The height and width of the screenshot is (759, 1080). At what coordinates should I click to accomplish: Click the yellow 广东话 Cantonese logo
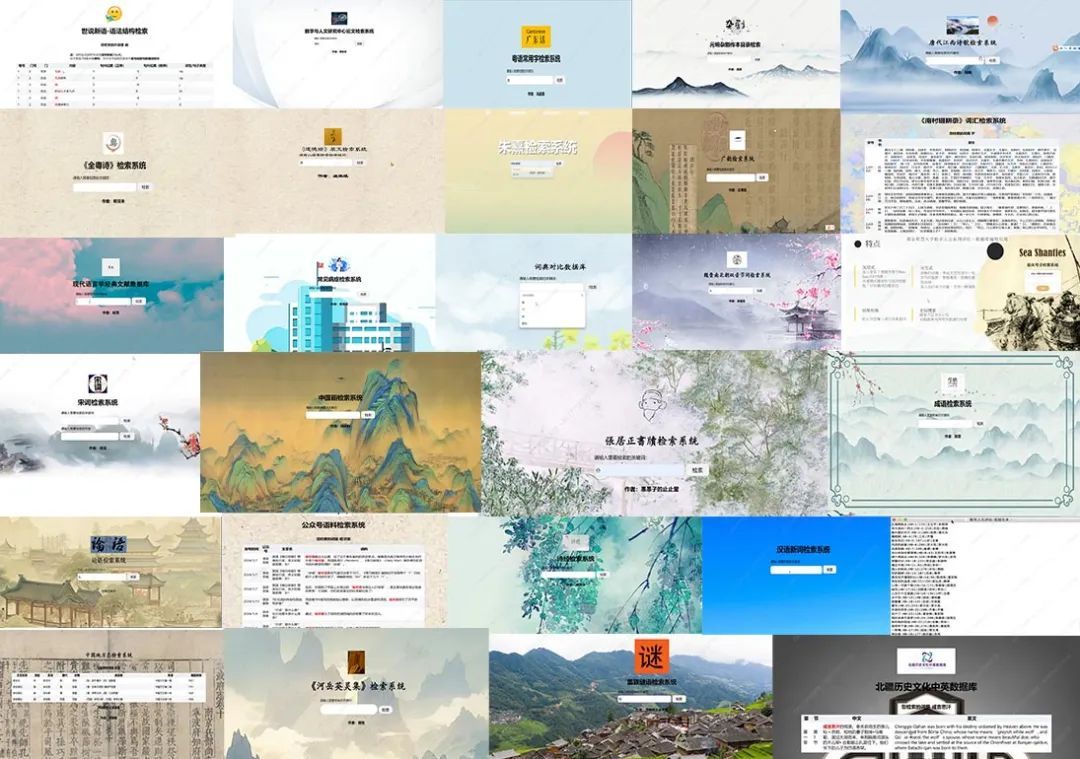click(x=537, y=36)
